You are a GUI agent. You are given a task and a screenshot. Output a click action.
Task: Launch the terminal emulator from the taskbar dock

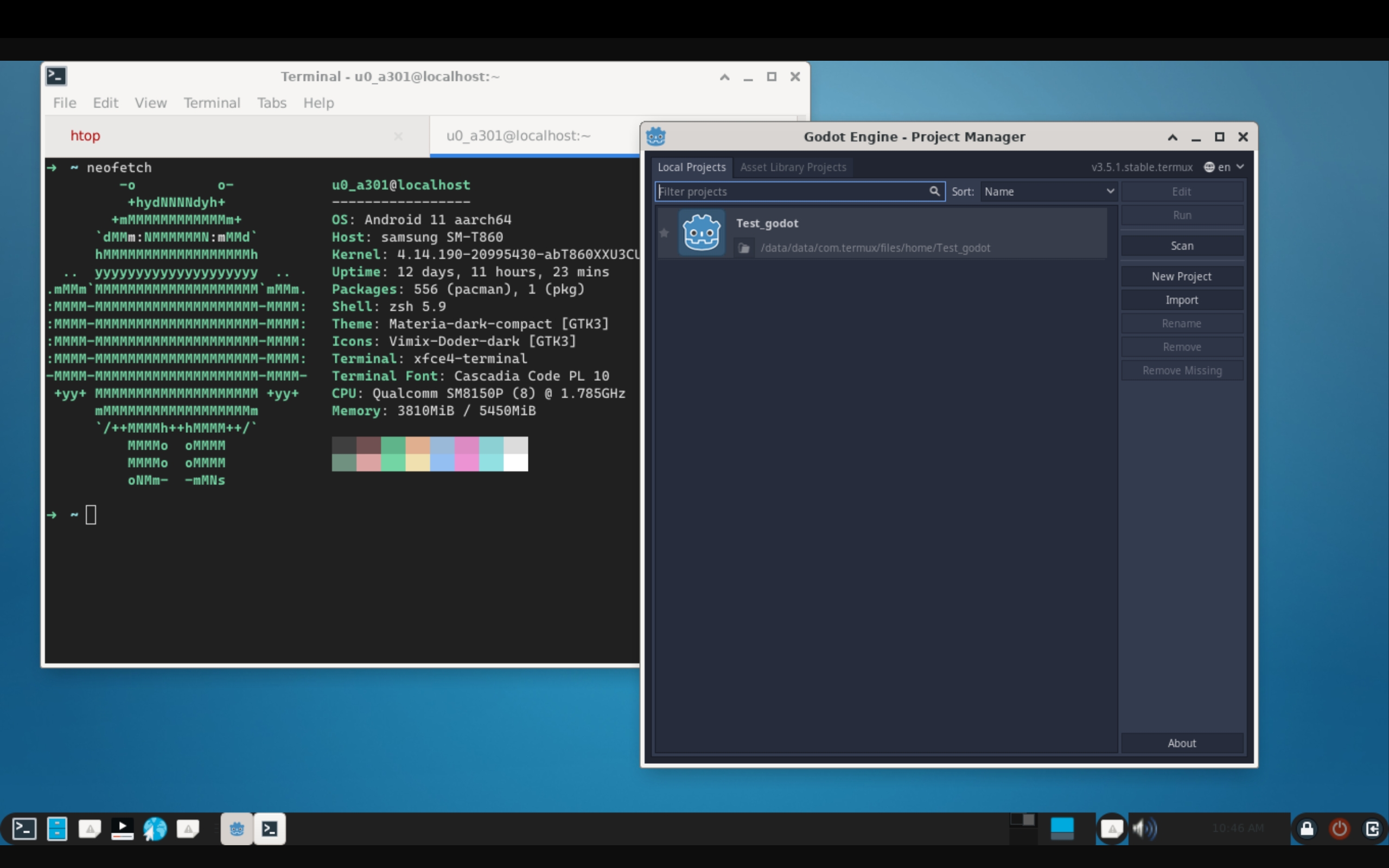[x=23, y=828]
